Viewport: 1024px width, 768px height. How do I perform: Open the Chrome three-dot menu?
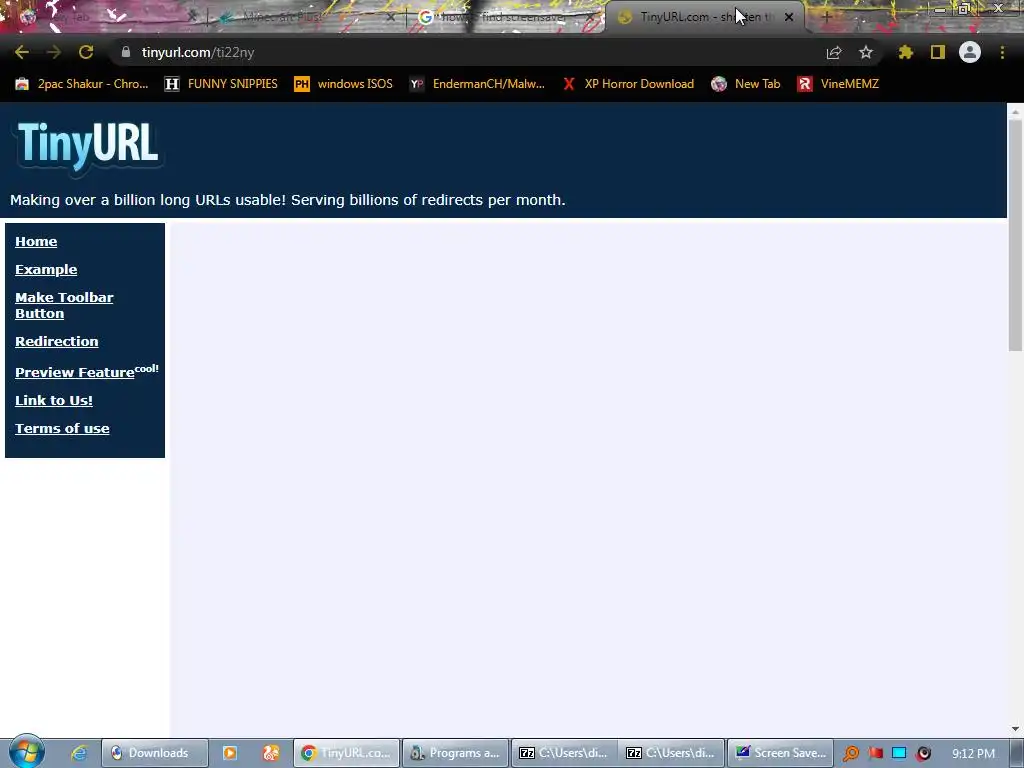[1002, 52]
